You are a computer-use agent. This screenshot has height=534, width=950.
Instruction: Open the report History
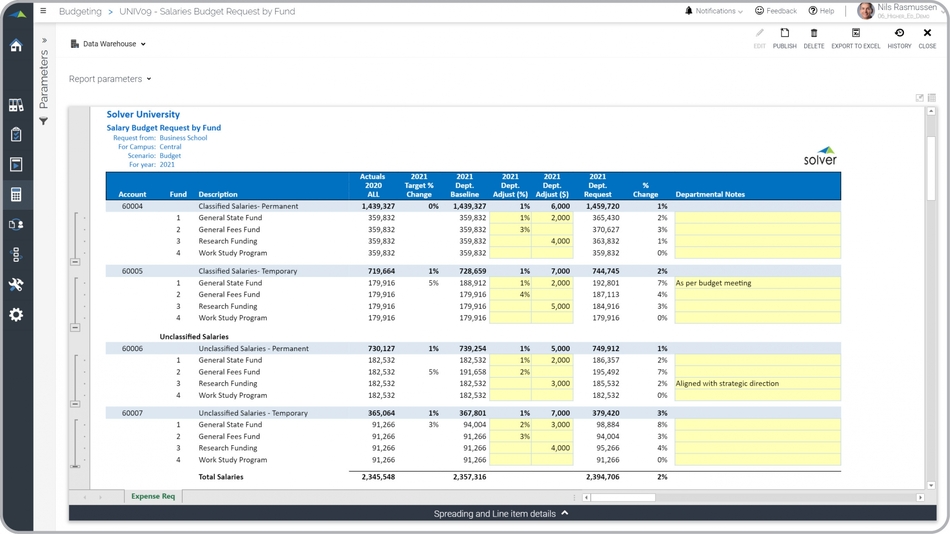[899, 38]
